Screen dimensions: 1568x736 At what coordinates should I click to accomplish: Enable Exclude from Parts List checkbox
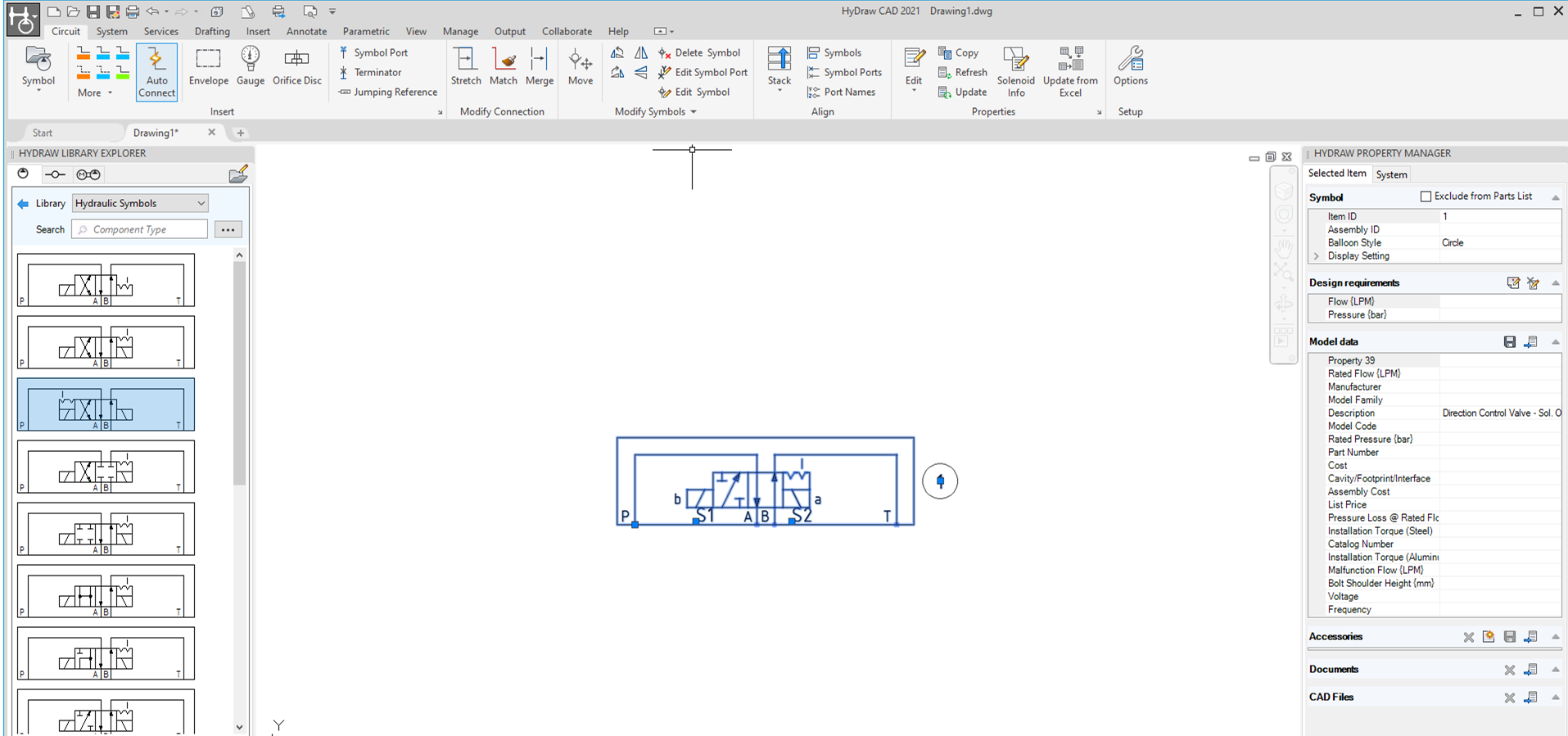pyautogui.click(x=1426, y=196)
